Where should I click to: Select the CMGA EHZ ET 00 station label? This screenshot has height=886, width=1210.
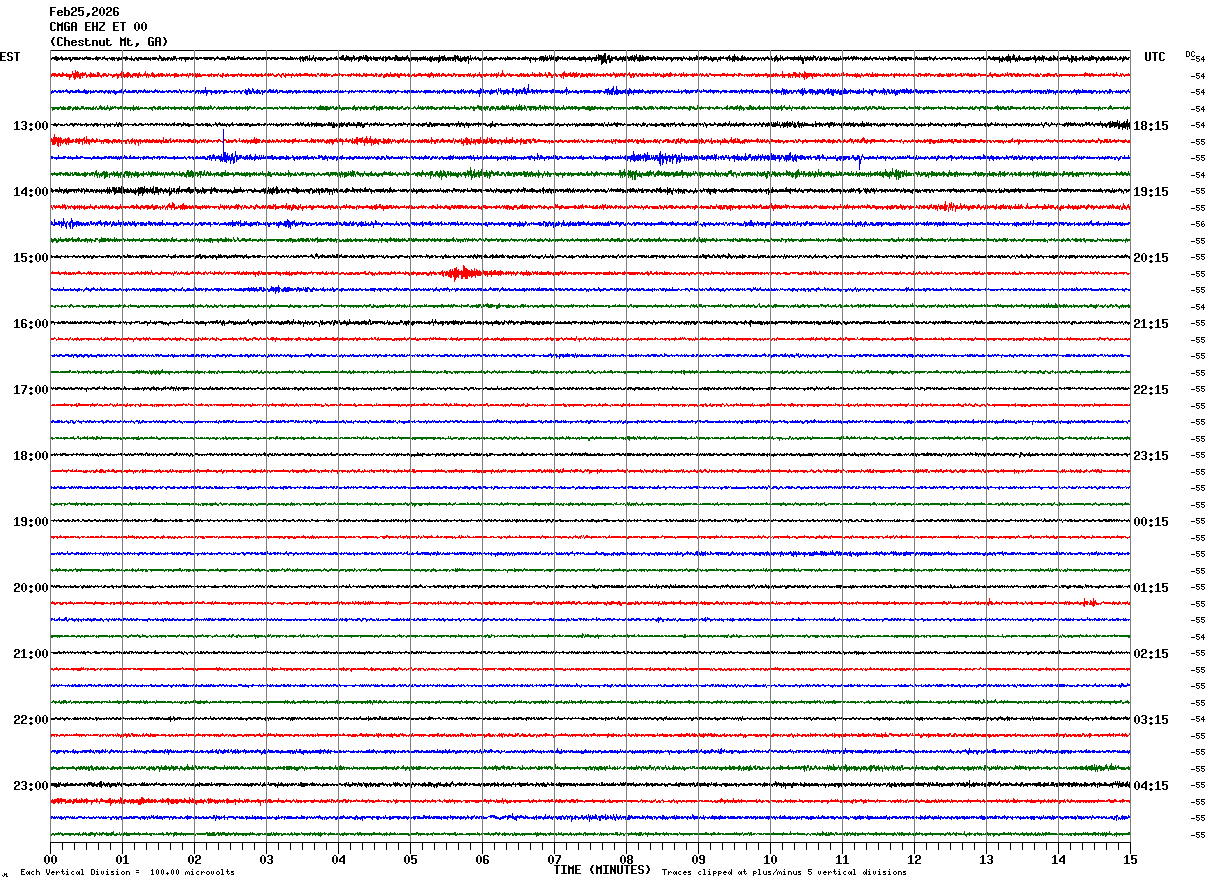(98, 27)
